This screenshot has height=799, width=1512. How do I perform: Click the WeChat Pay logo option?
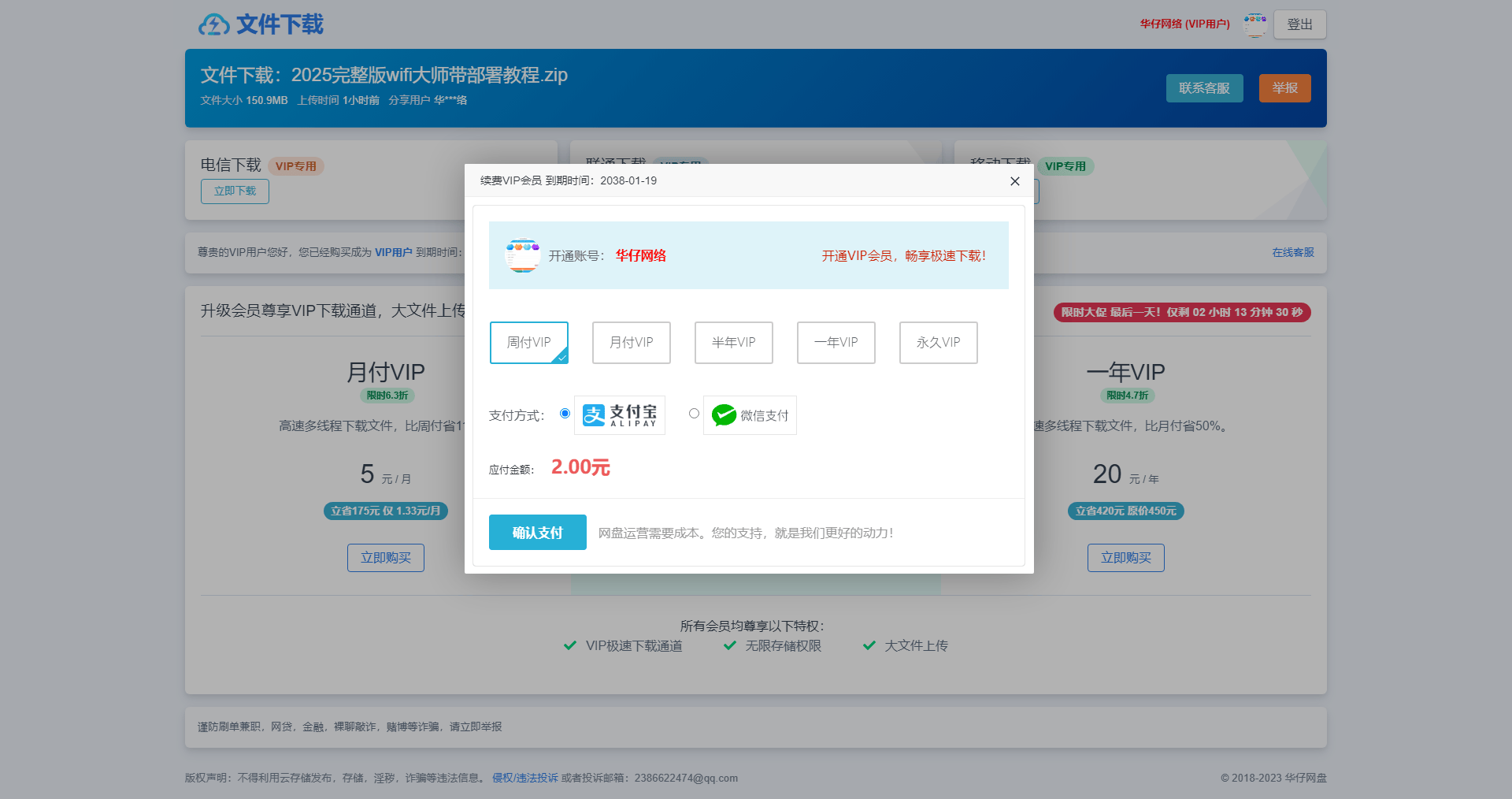[750, 415]
